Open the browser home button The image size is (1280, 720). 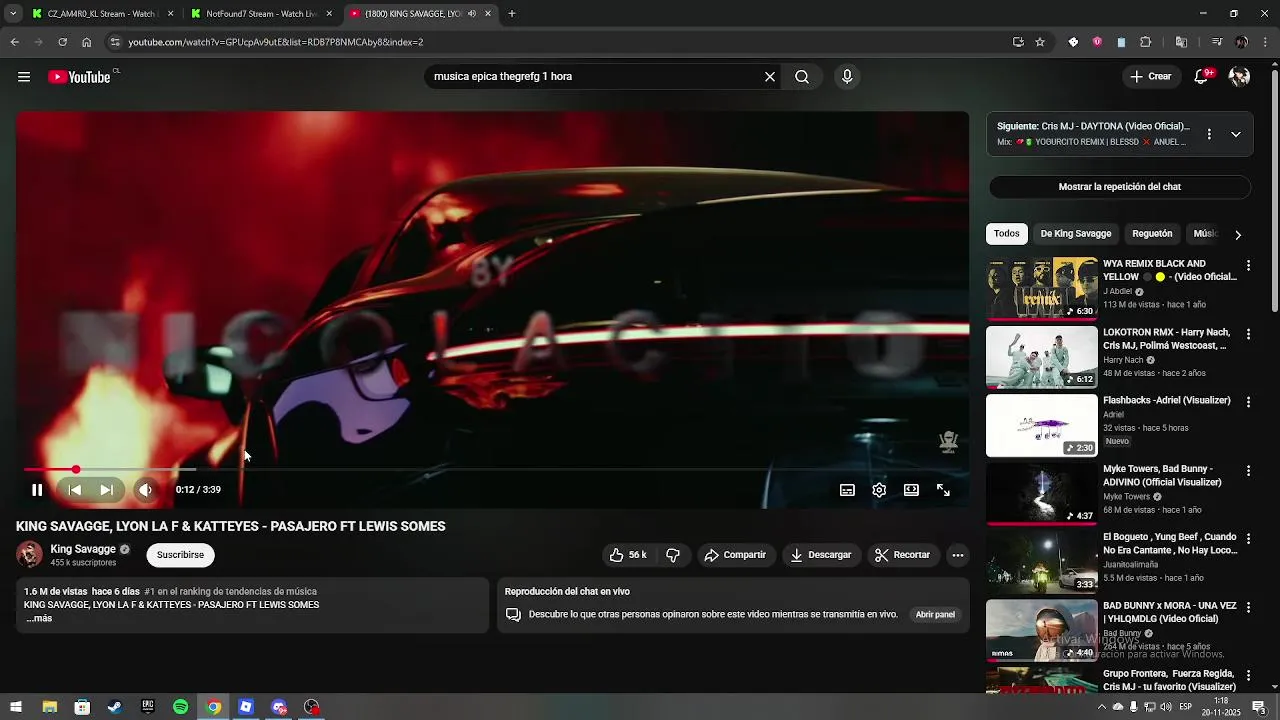click(x=86, y=42)
